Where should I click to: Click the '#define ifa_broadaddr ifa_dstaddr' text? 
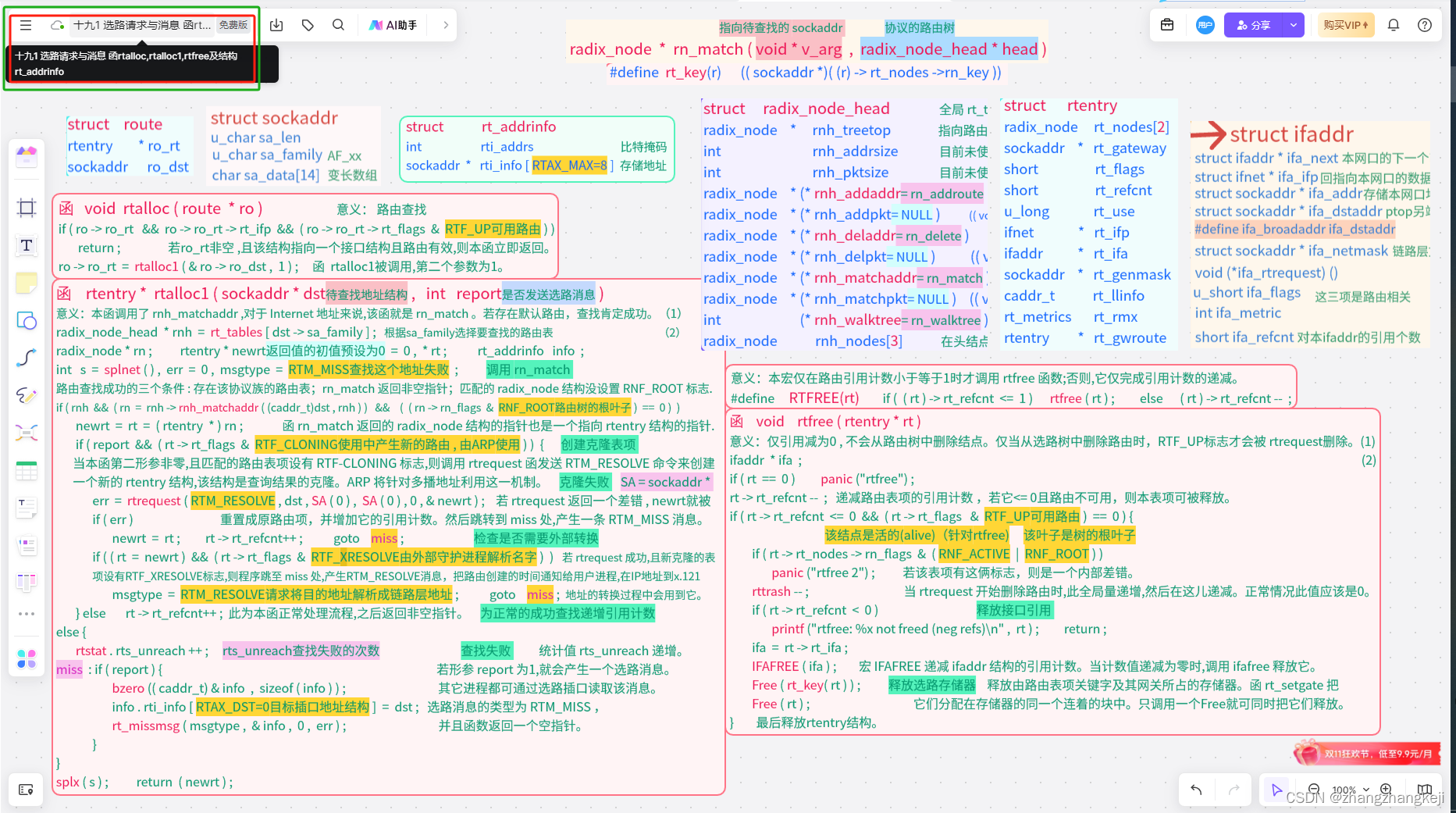pos(1294,229)
